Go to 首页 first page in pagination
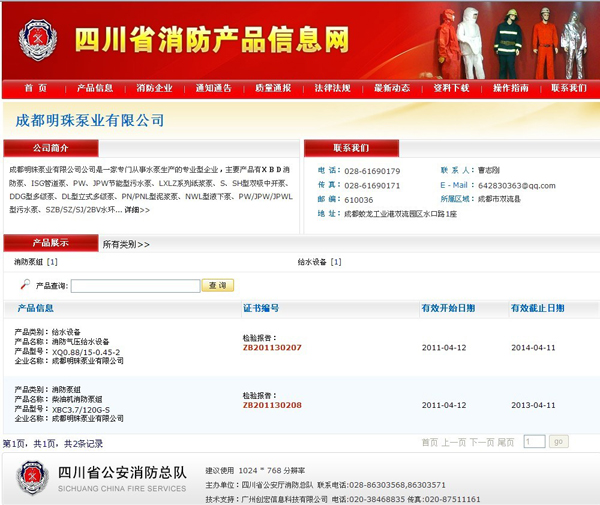 [430, 443]
